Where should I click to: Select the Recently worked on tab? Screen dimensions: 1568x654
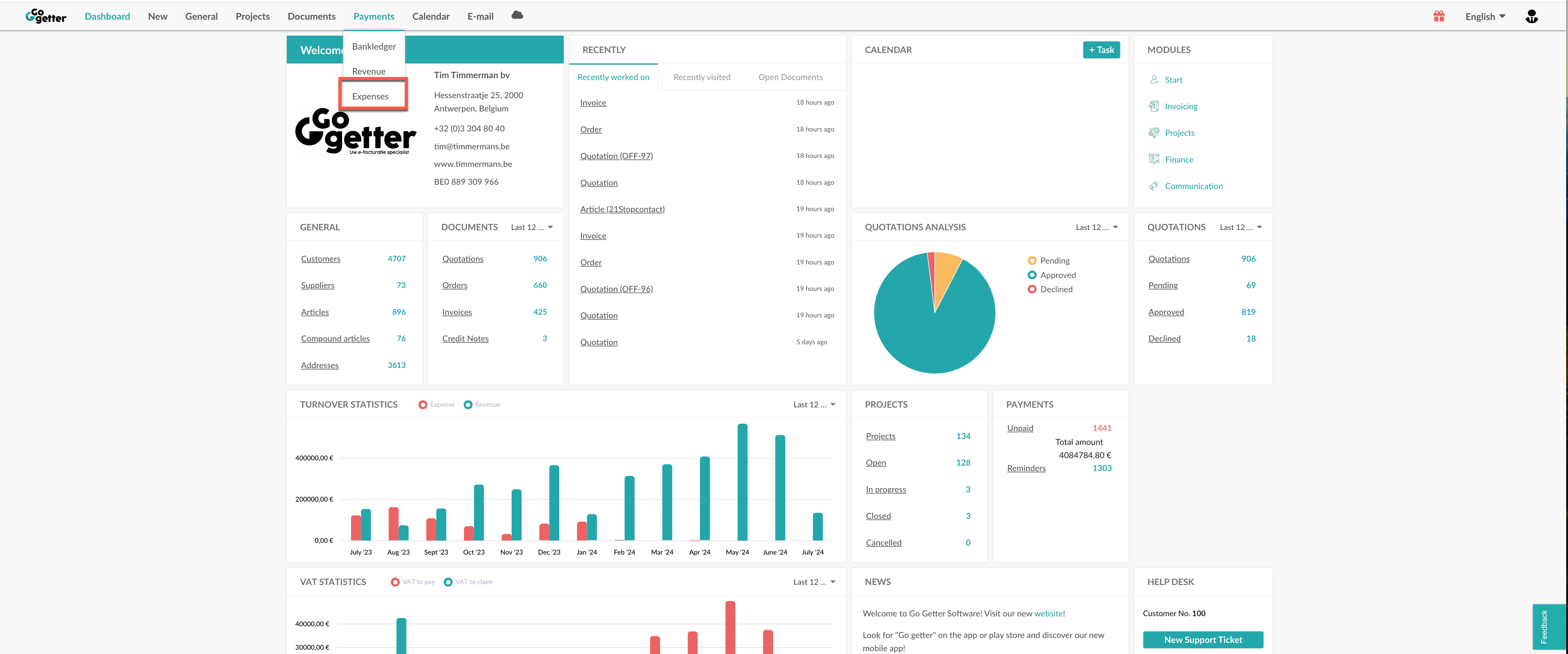[613, 77]
